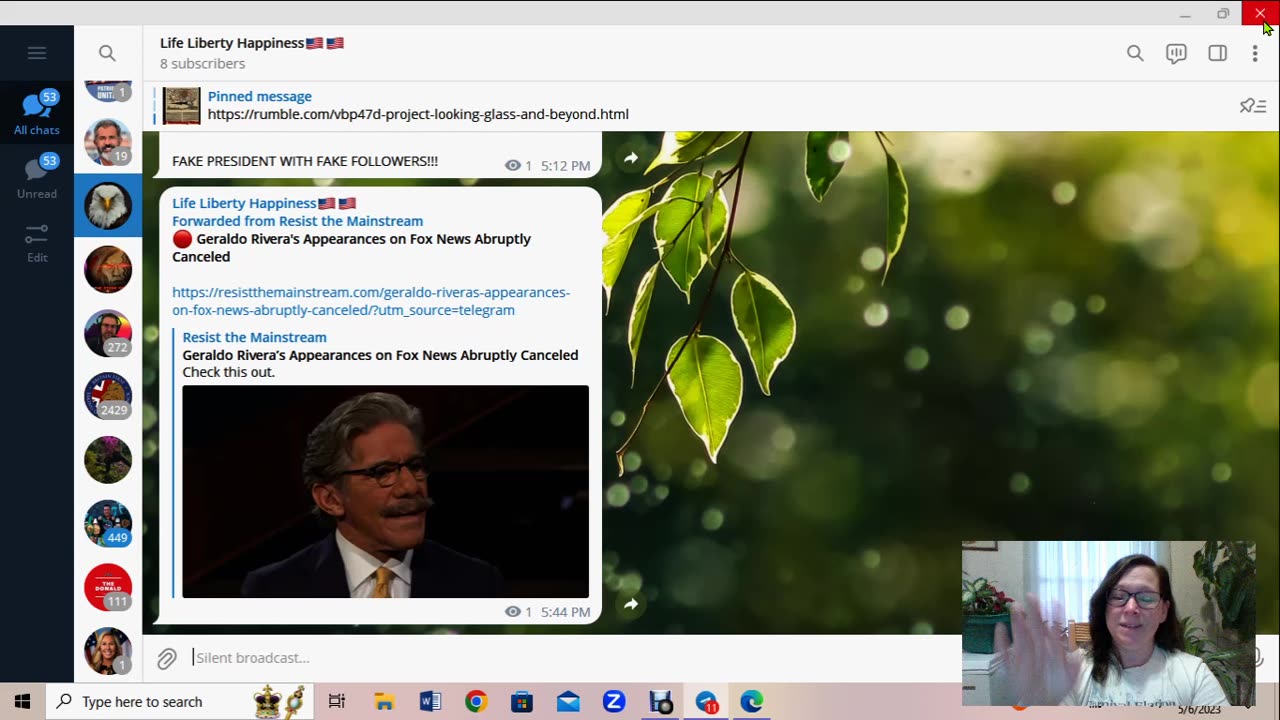Forward the Geraldo Rivera message

[631, 604]
